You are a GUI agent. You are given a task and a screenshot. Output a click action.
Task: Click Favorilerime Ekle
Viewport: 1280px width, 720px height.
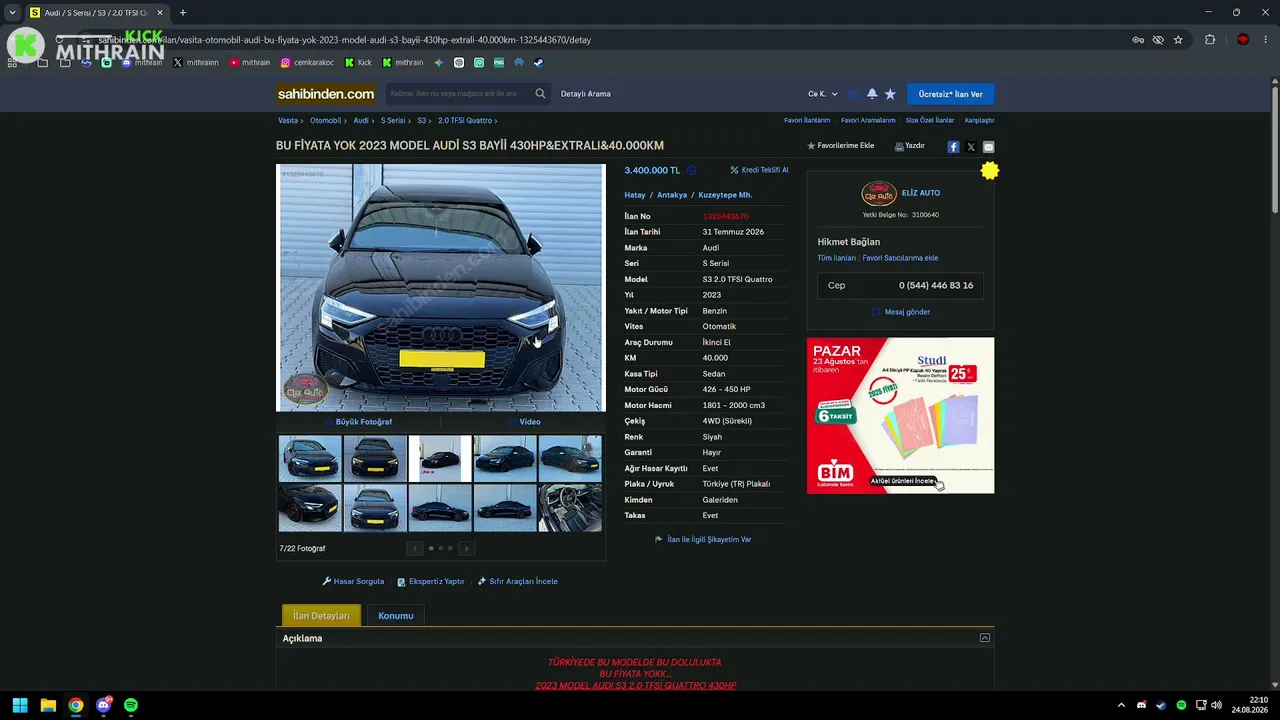tap(841, 146)
